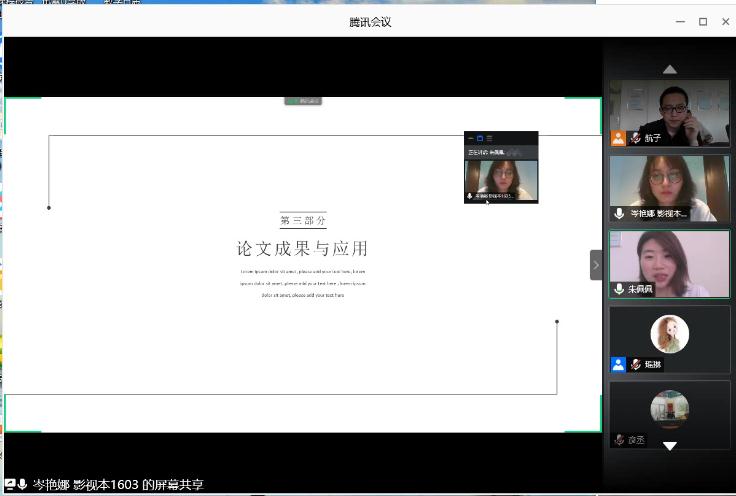Click the muted mic icon beside 瑞琳
Screen dimensions: 736x496
[634, 365]
